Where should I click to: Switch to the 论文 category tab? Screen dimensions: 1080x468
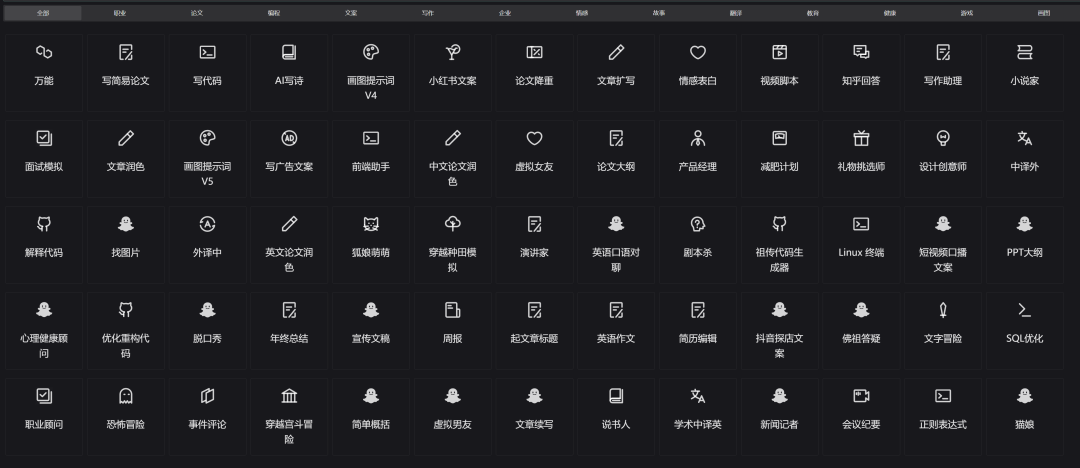196,14
